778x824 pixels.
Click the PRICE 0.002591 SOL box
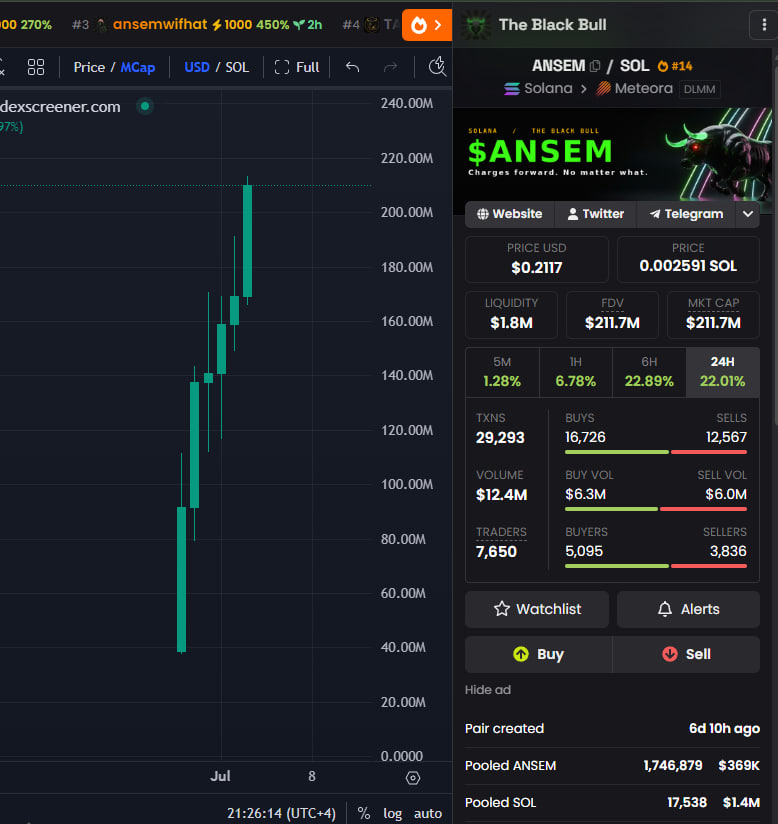688,260
